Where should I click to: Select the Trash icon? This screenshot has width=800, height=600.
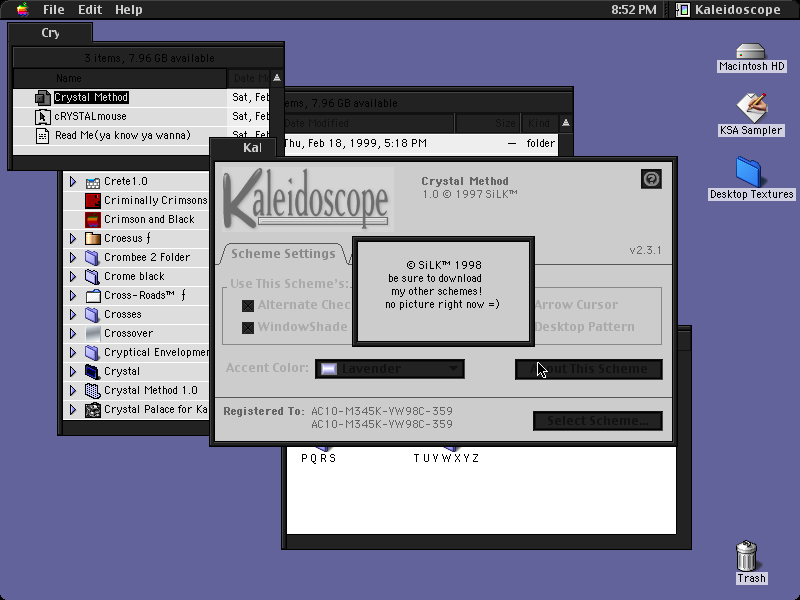coord(746,556)
